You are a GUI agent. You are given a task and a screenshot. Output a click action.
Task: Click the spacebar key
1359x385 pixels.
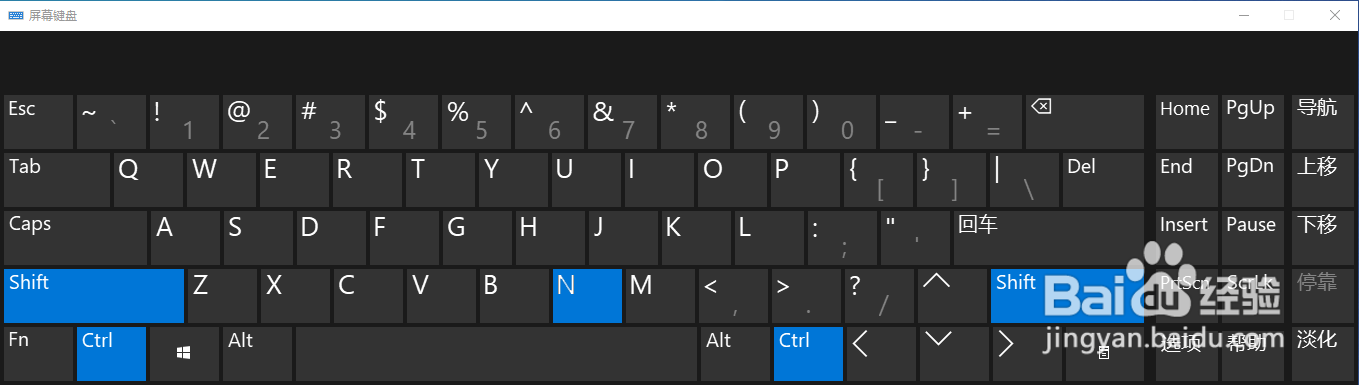point(496,353)
